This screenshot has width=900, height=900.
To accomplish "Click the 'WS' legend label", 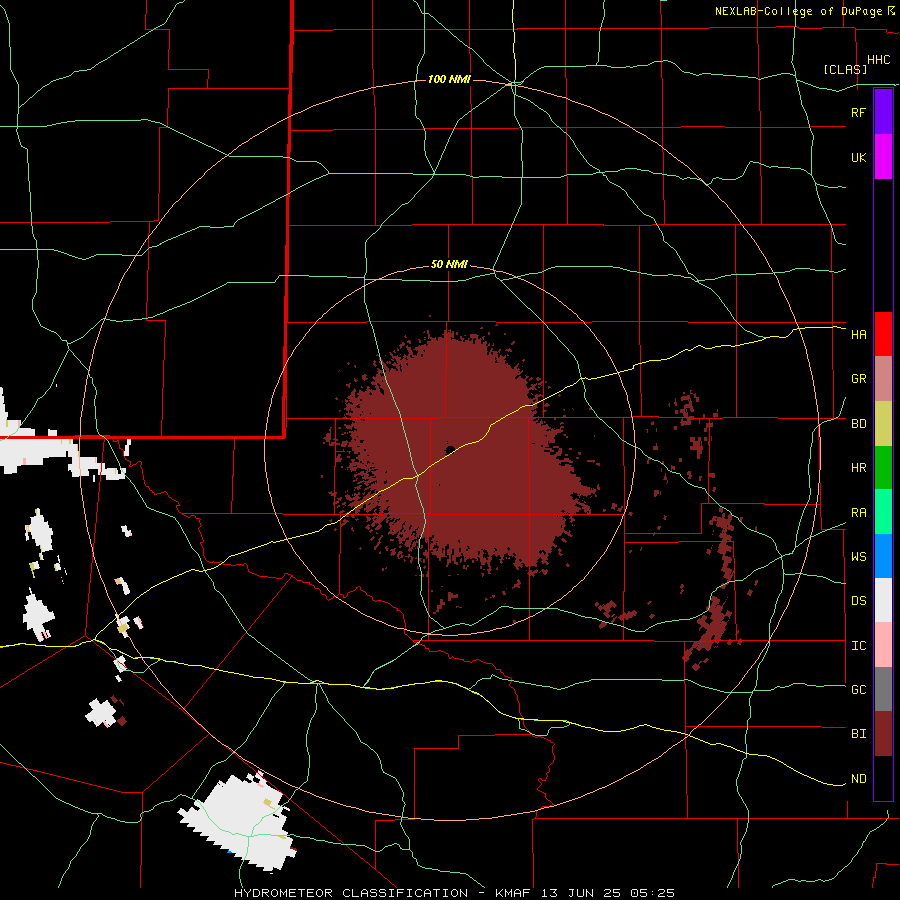I will tap(858, 557).
